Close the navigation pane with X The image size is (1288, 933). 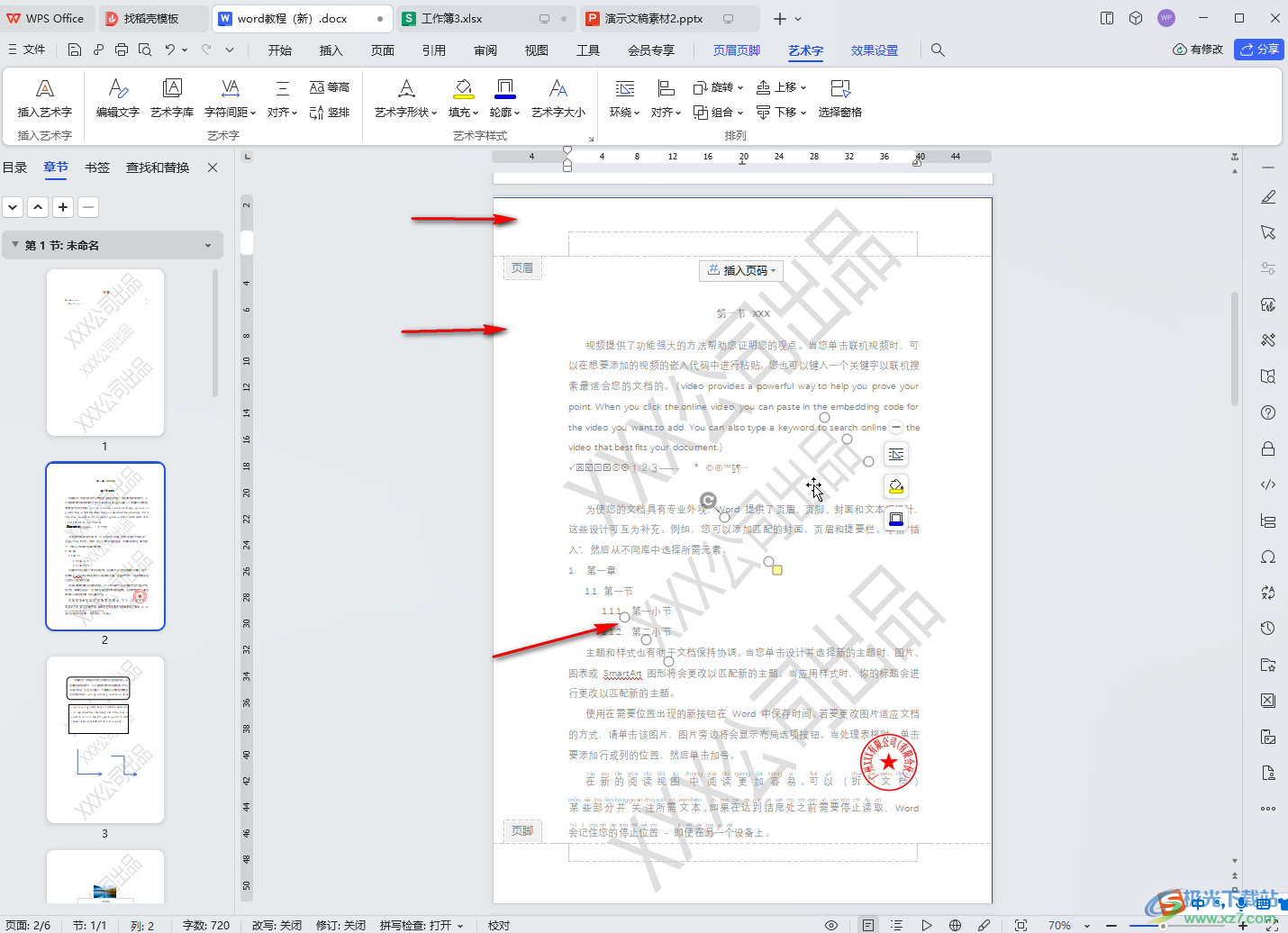[213, 168]
